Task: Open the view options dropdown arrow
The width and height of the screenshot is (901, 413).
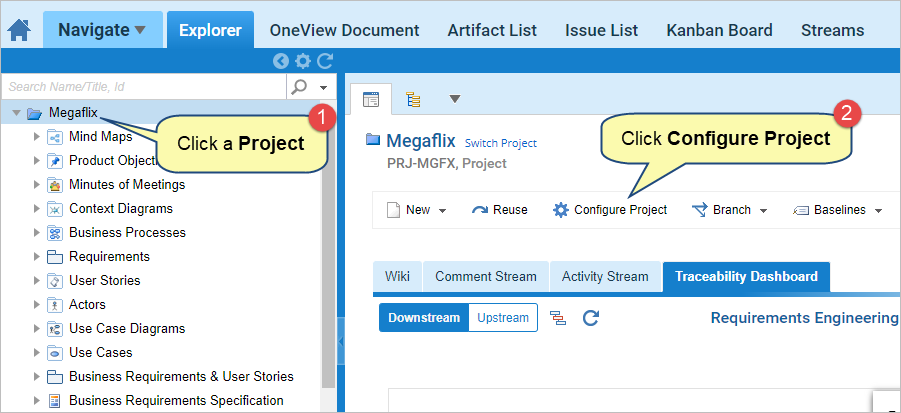Action: (455, 99)
